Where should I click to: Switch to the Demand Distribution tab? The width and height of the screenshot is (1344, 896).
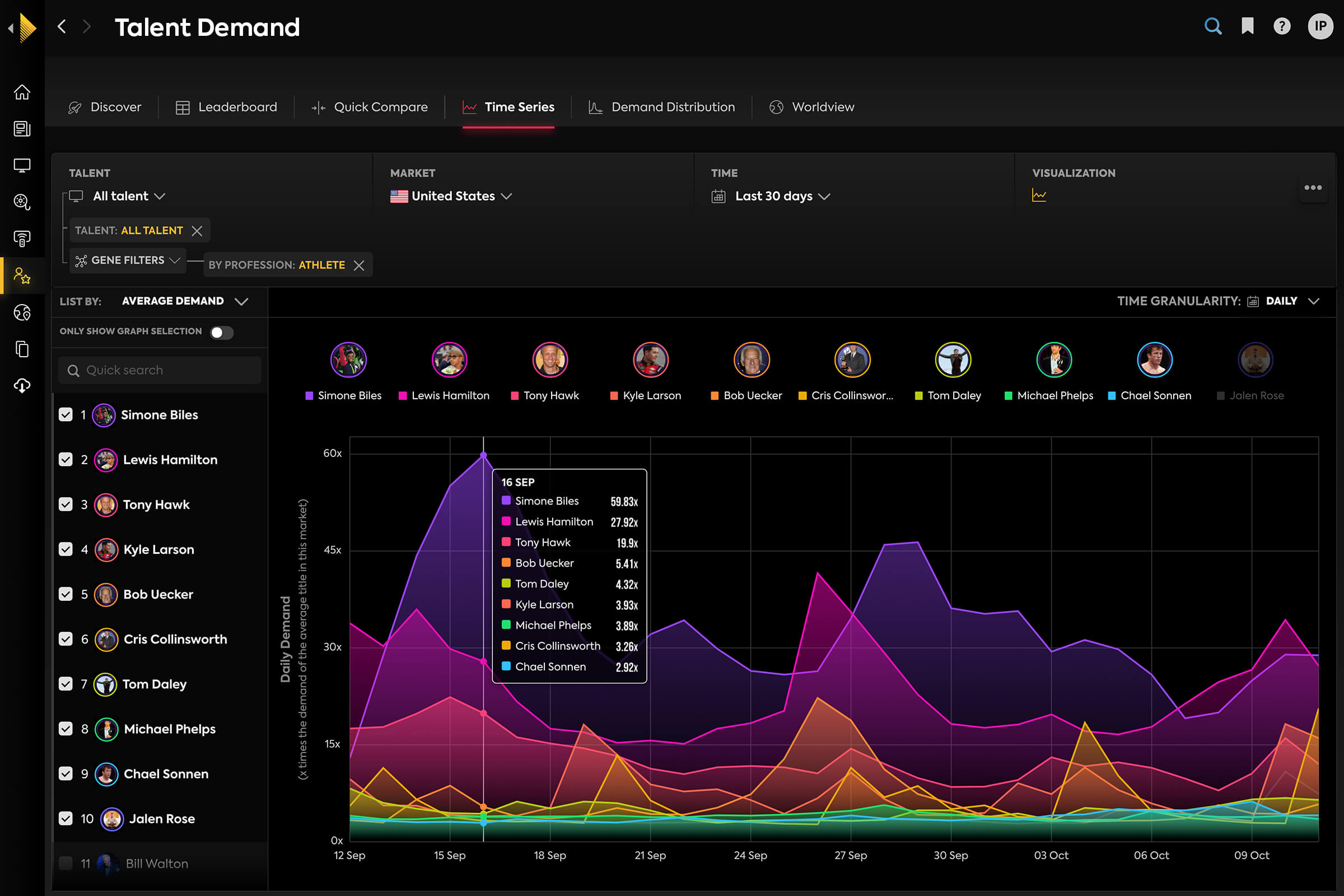662,107
